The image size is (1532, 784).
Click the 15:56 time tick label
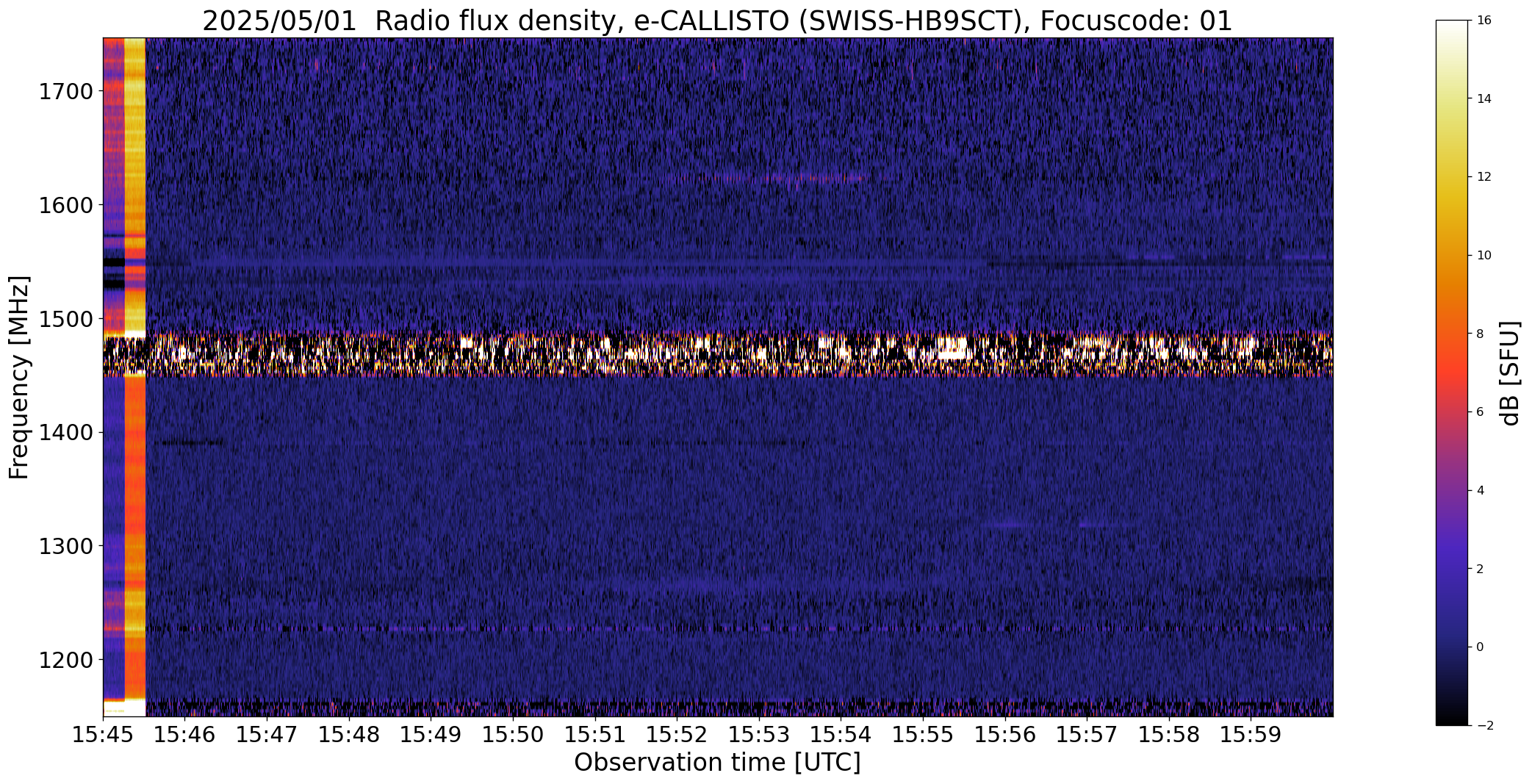click(1005, 735)
